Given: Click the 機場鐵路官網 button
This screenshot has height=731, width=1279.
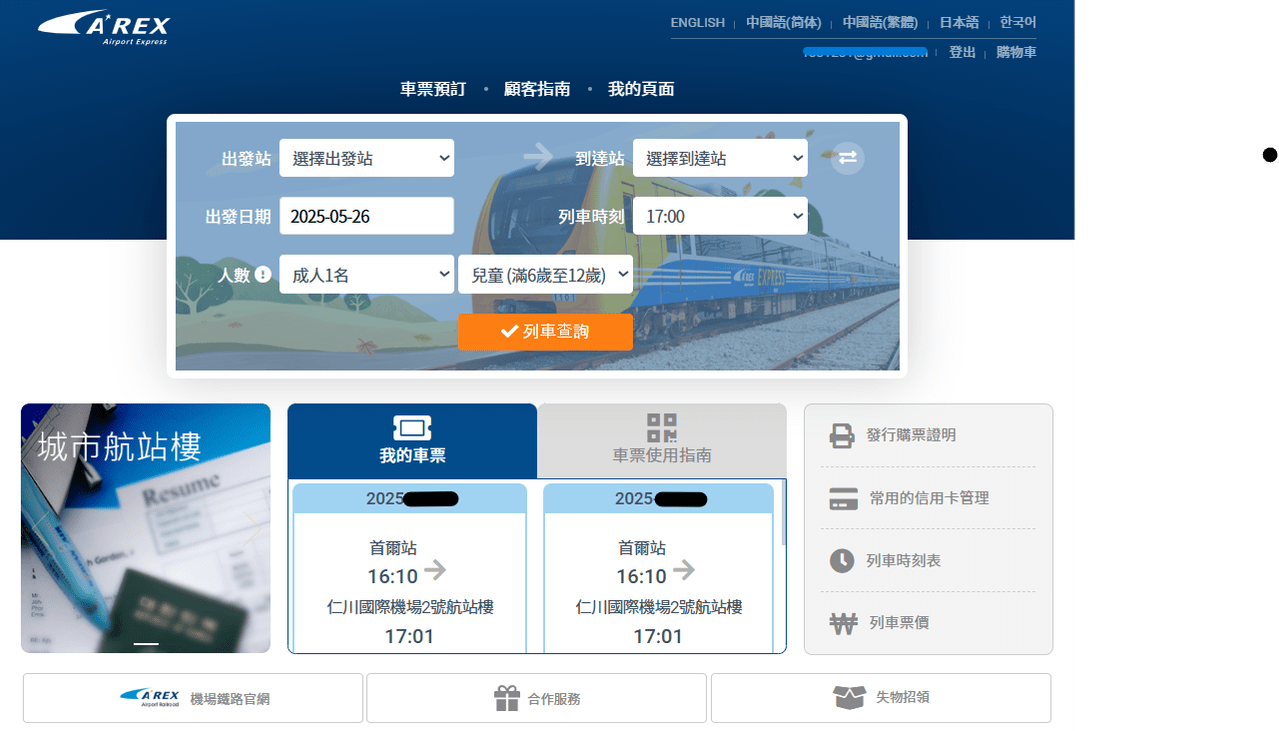Looking at the screenshot, I should click(193, 698).
